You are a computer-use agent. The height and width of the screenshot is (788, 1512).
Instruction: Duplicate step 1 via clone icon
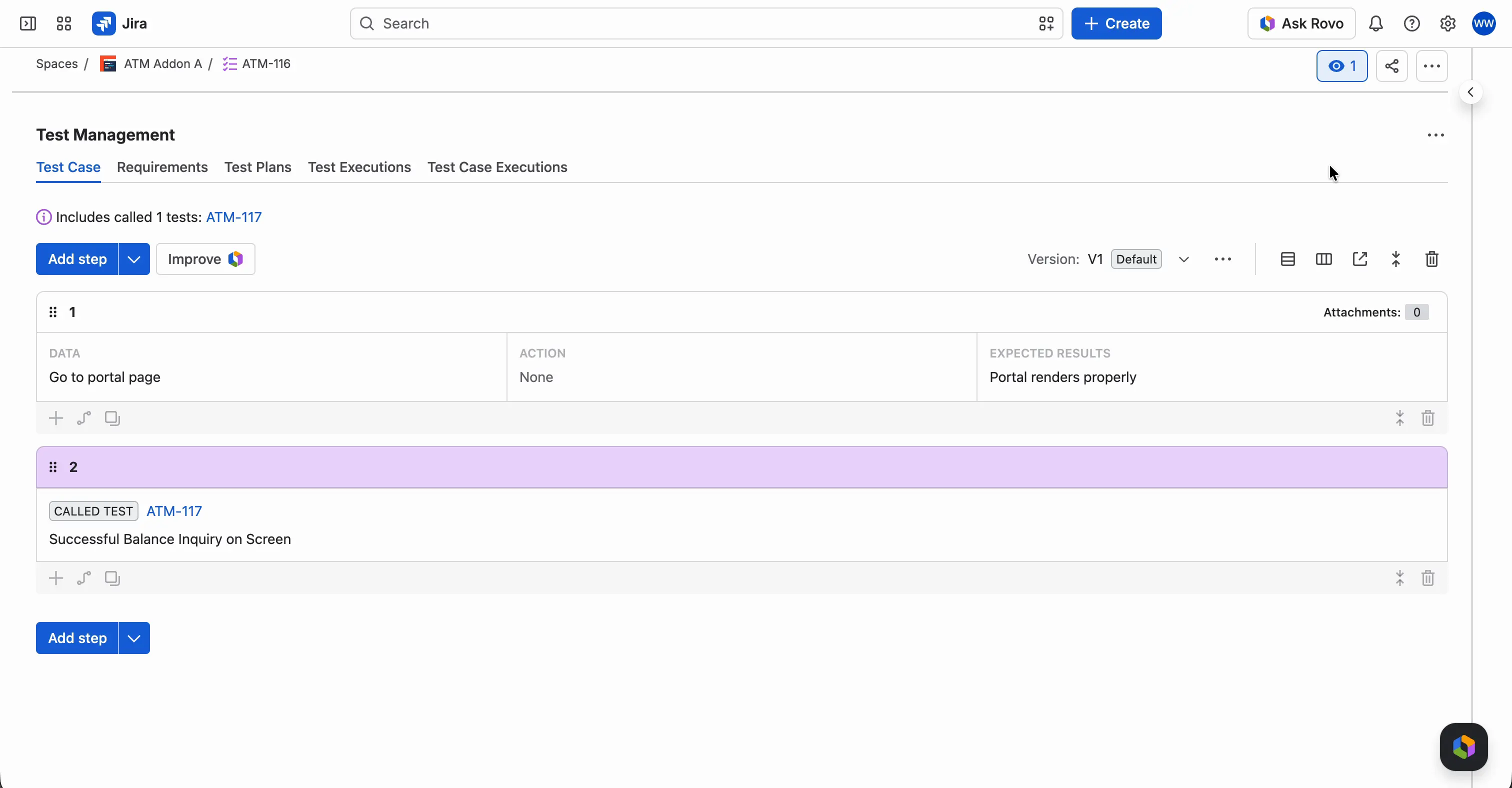coord(112,418)
